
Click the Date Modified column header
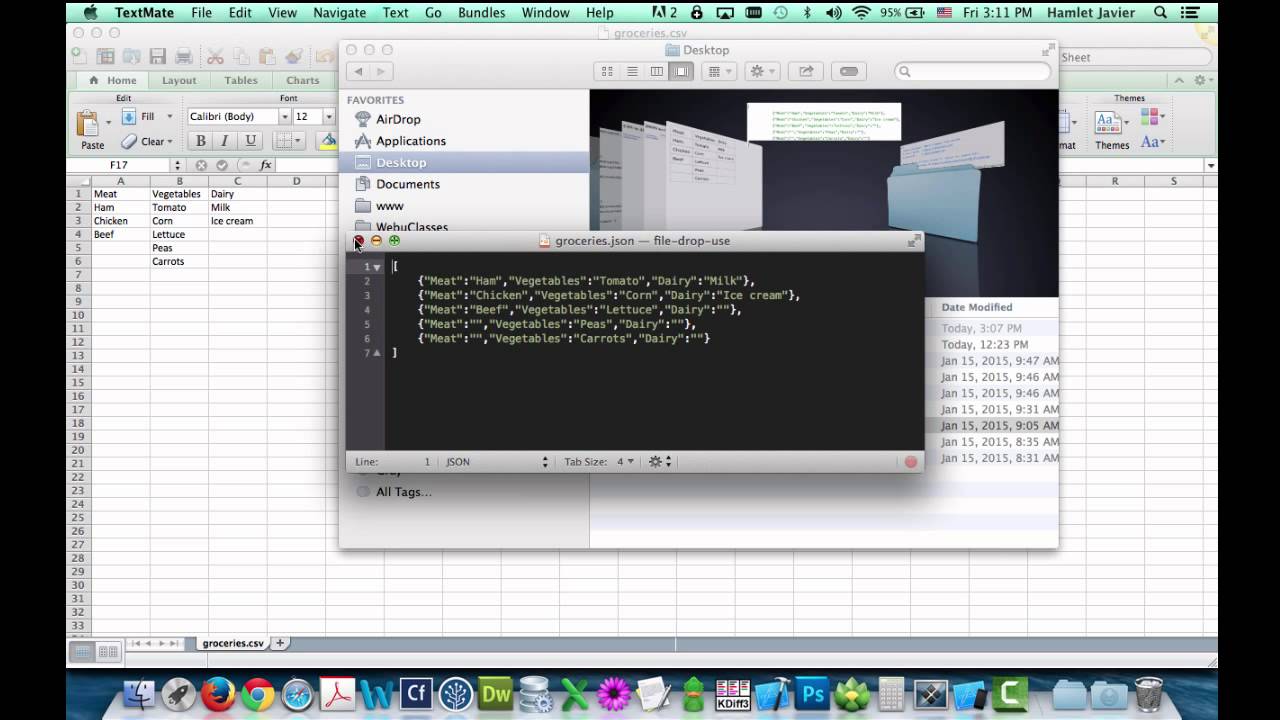point(977,307)
